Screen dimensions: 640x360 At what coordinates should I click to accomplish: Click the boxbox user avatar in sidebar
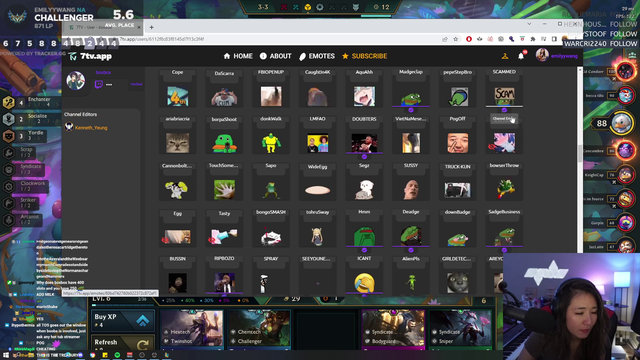(76, 80)
